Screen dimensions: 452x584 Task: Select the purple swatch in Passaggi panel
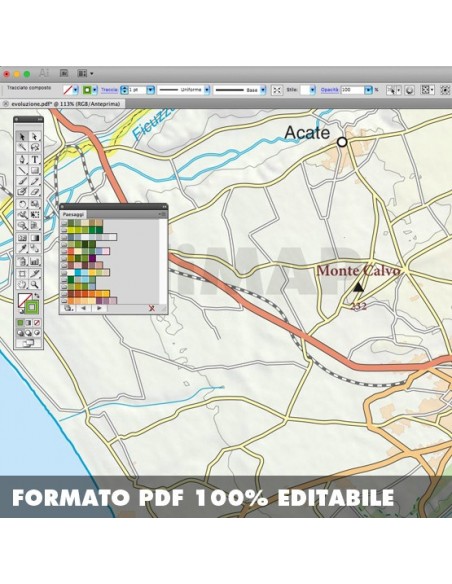pyautogui.click(x=92, y=258)
